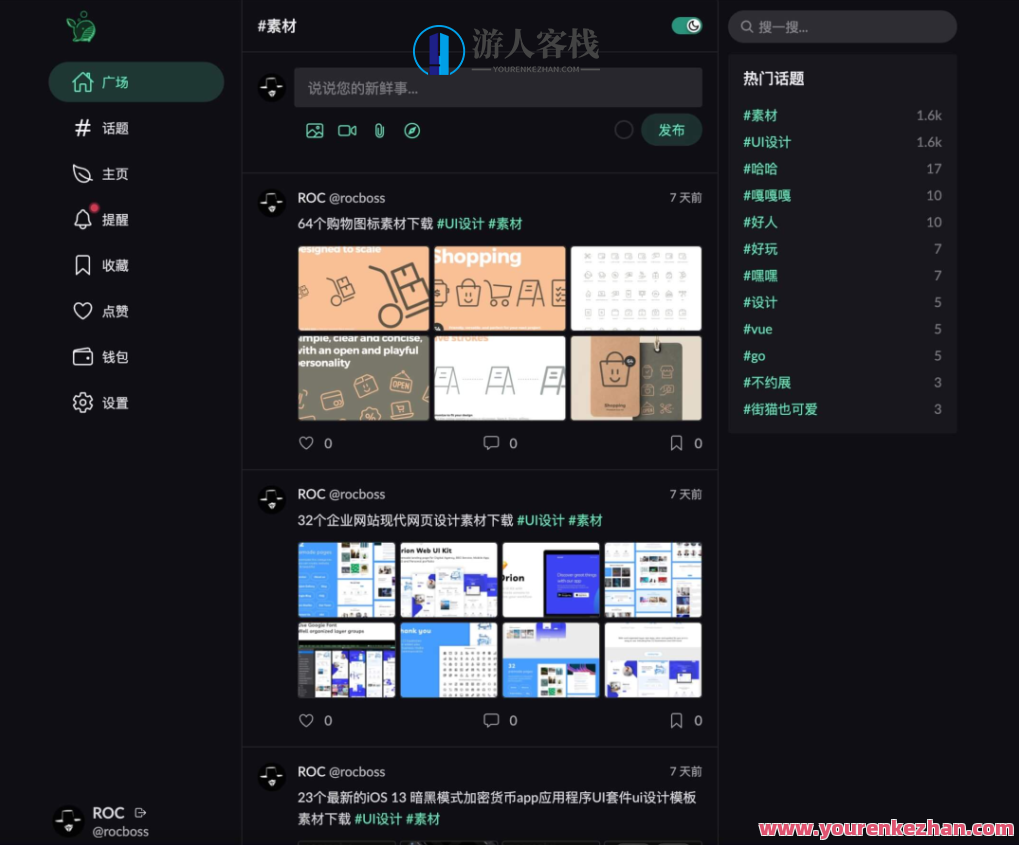
Task: Open the compass icon in the post composer
Action: pyautogui.click(x=411, y=130)
